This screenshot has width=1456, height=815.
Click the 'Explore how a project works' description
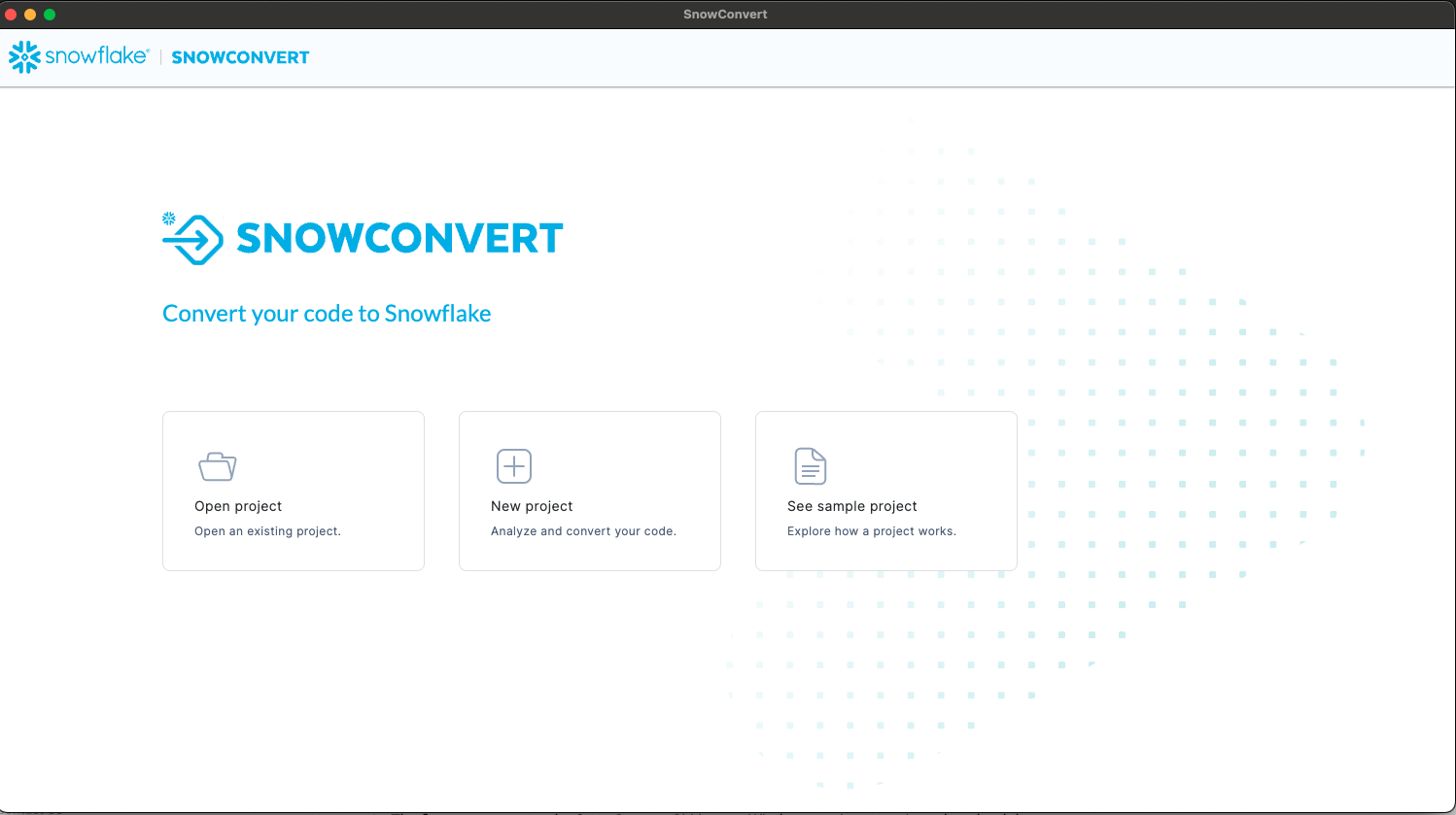(x=871, y=530)
